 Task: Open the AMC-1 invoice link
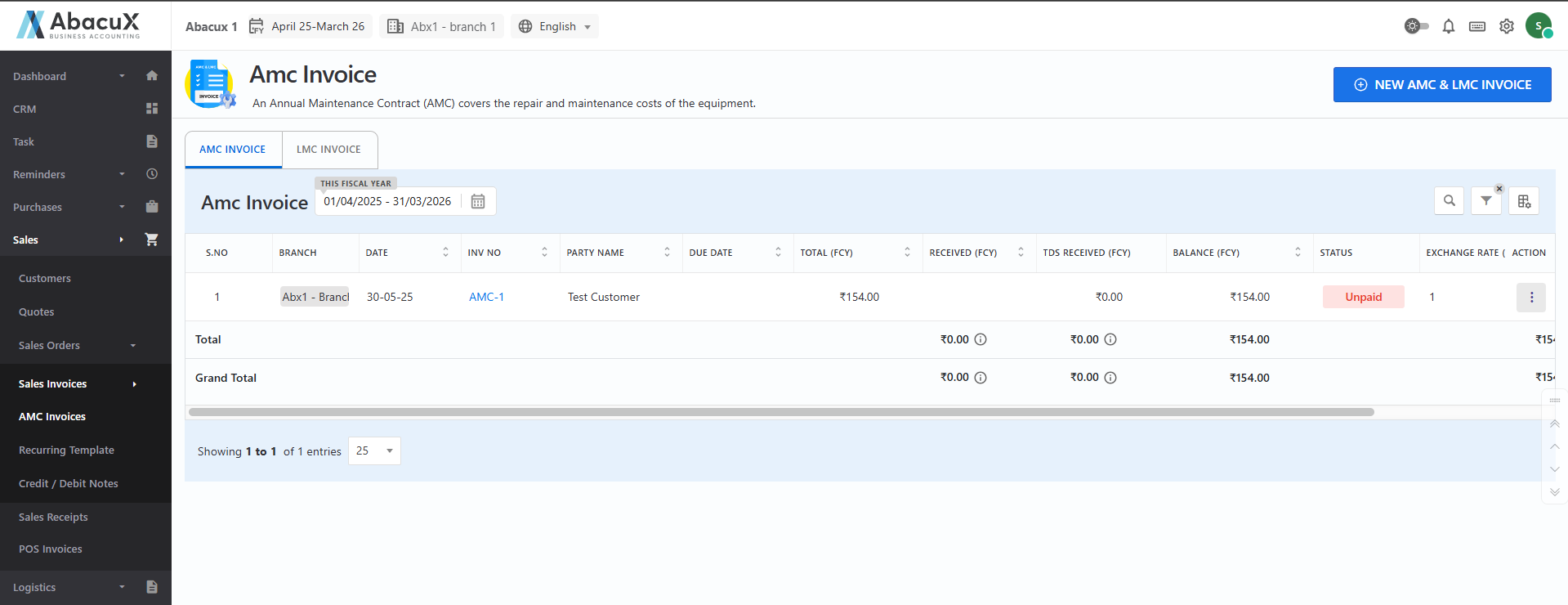486,297
